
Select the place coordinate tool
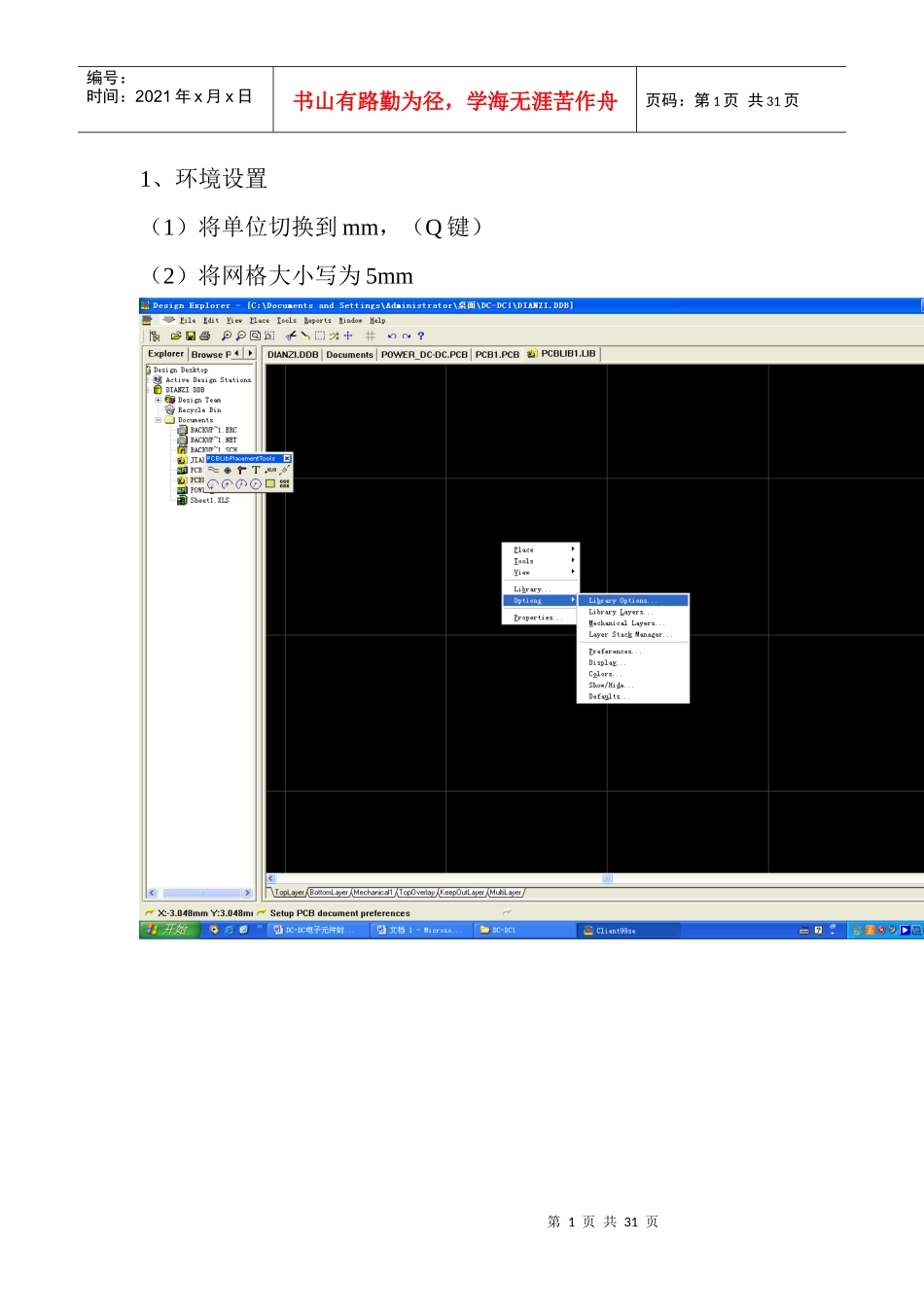point(270,470)
